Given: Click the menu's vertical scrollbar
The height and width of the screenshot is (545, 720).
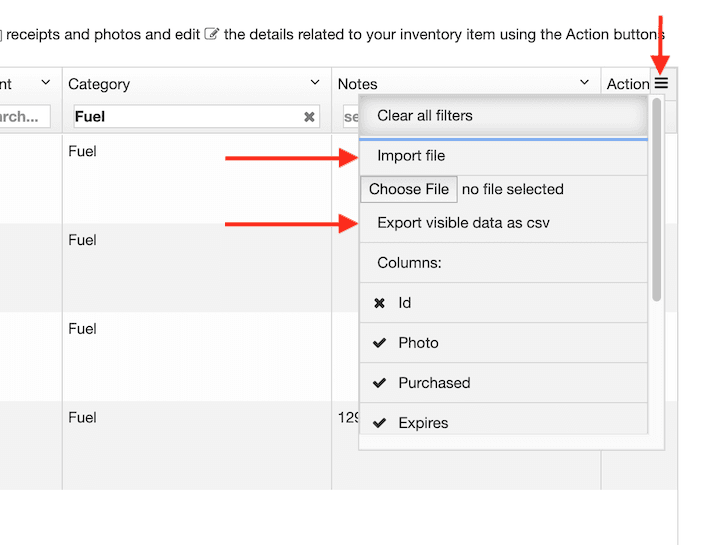Looking at the screenshot, I should point(657,200).
